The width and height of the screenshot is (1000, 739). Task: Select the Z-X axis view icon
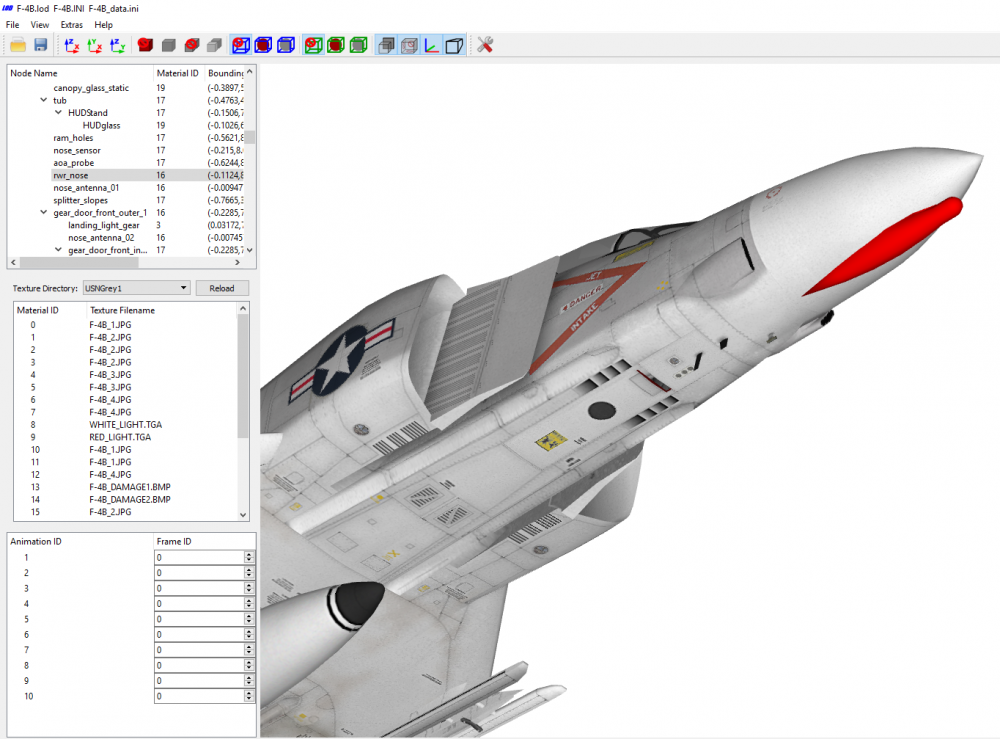(71, 45)
